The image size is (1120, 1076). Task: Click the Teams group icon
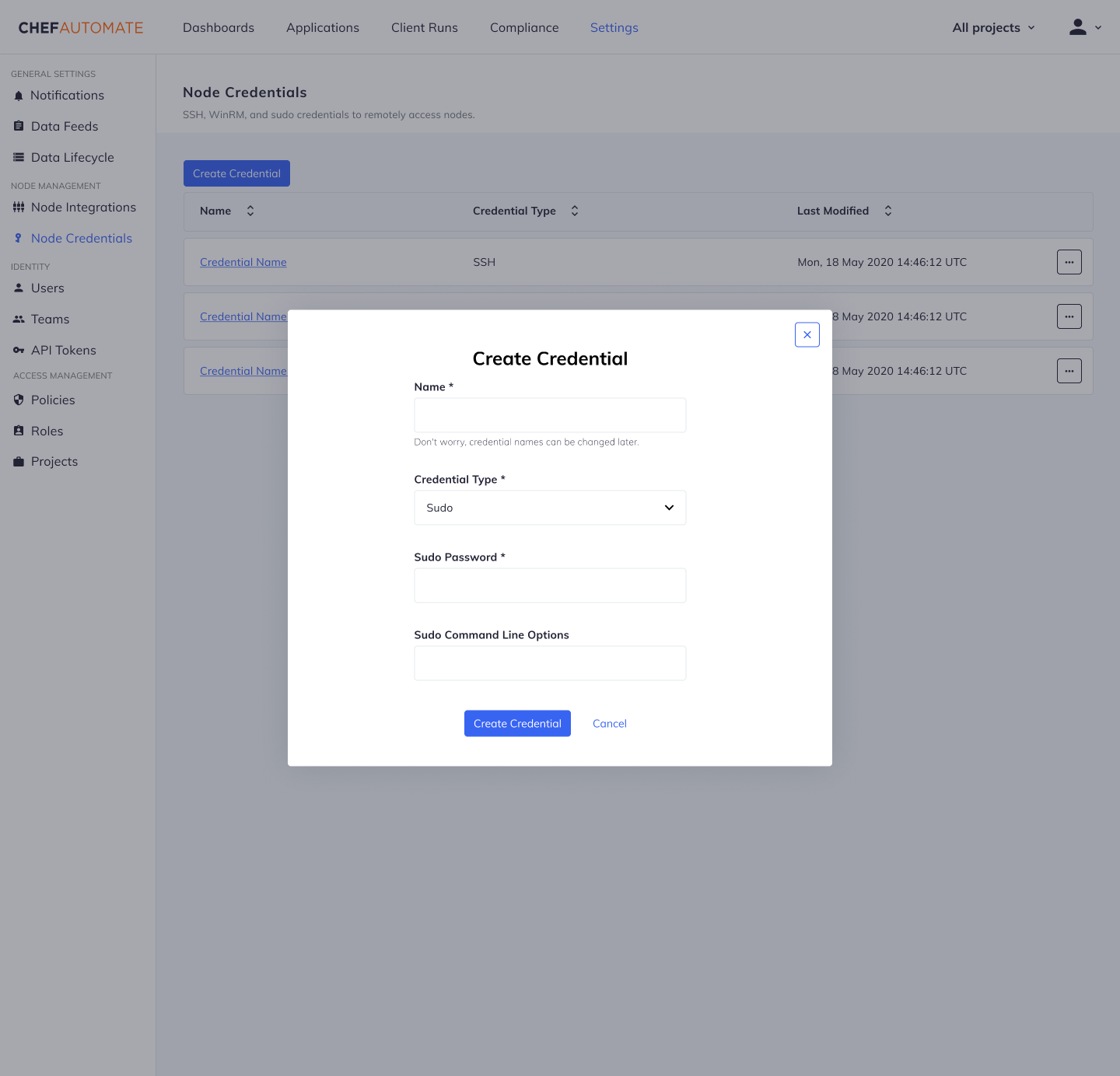(x=19, y=319)
